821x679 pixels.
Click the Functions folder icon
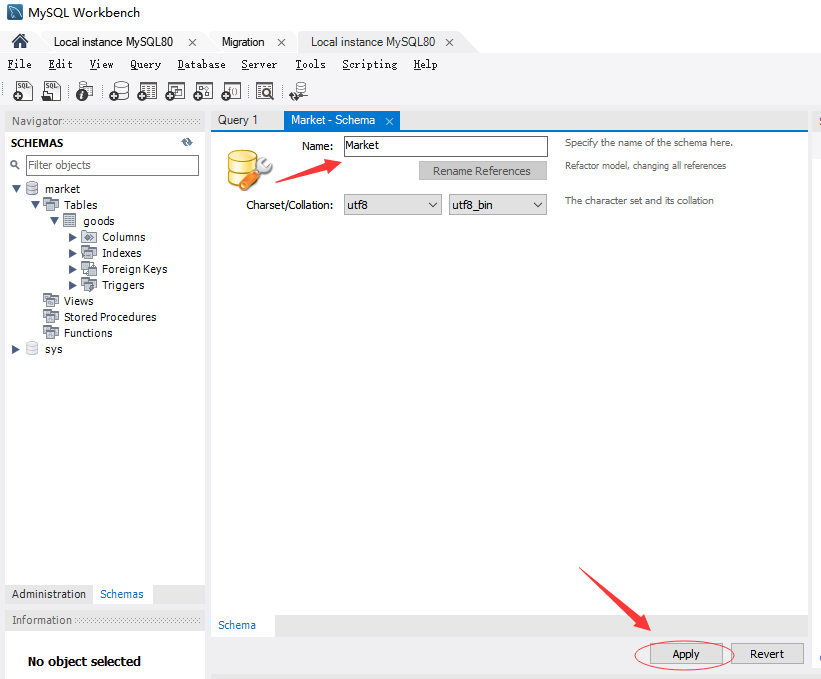click(x=51, y=332)
